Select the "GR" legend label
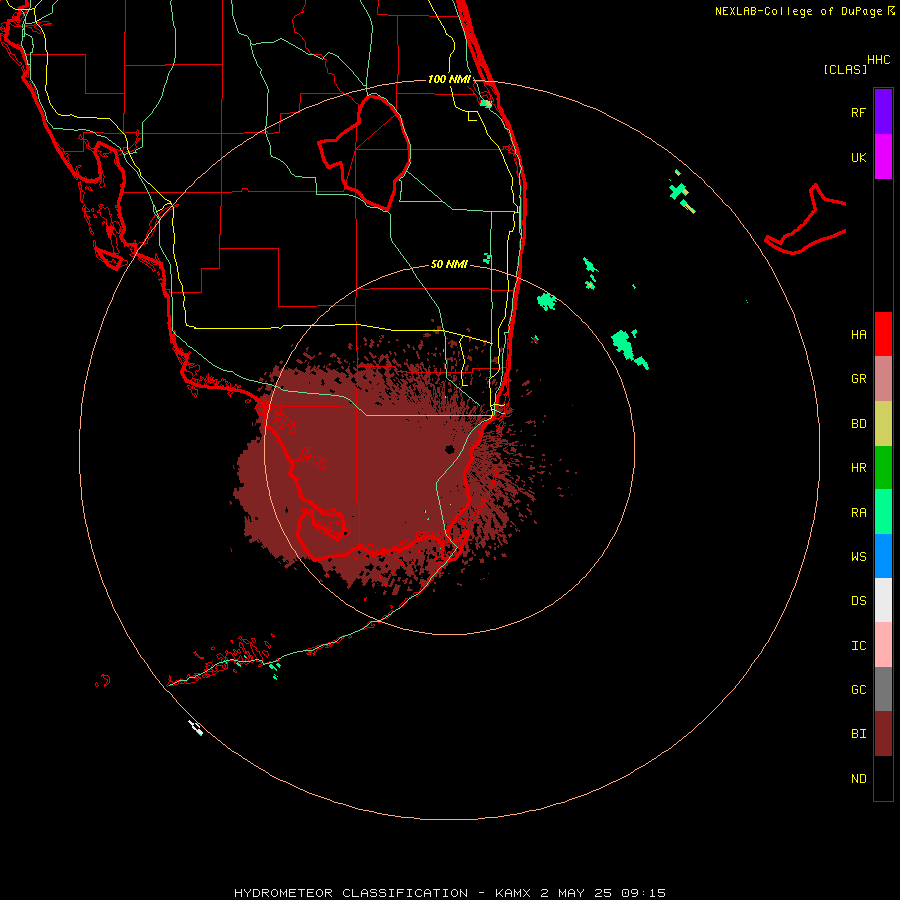This screenshot has height=900, width=900. coord(858,379)
